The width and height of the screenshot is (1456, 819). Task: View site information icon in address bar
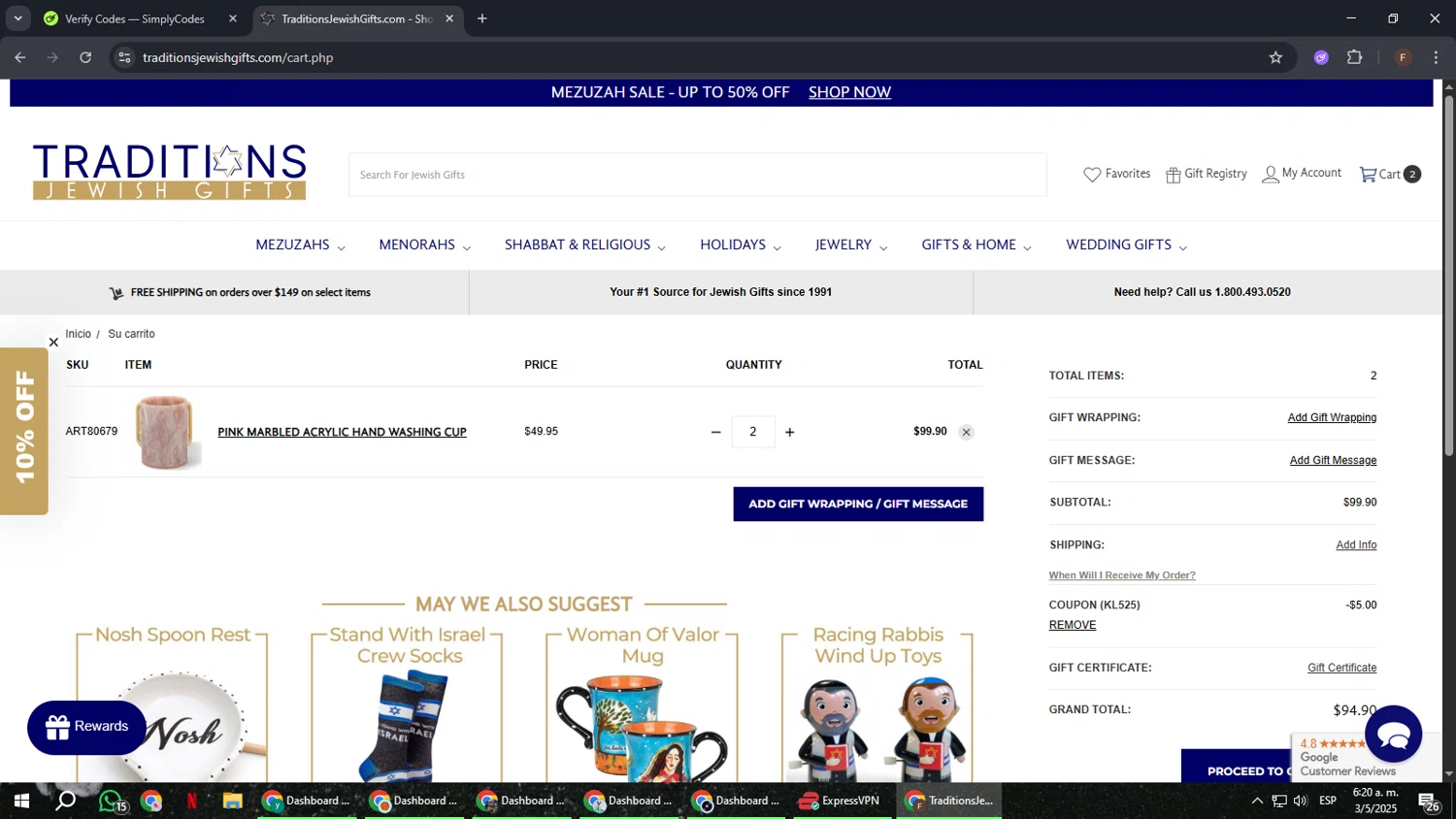click(x=124, y=57)
